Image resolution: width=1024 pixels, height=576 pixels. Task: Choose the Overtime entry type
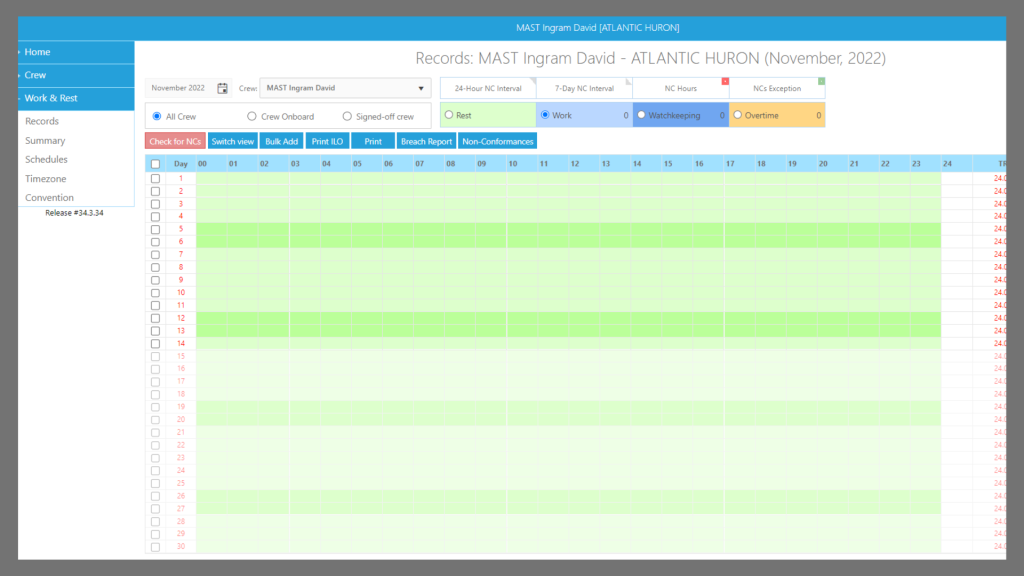coord(737,115)
